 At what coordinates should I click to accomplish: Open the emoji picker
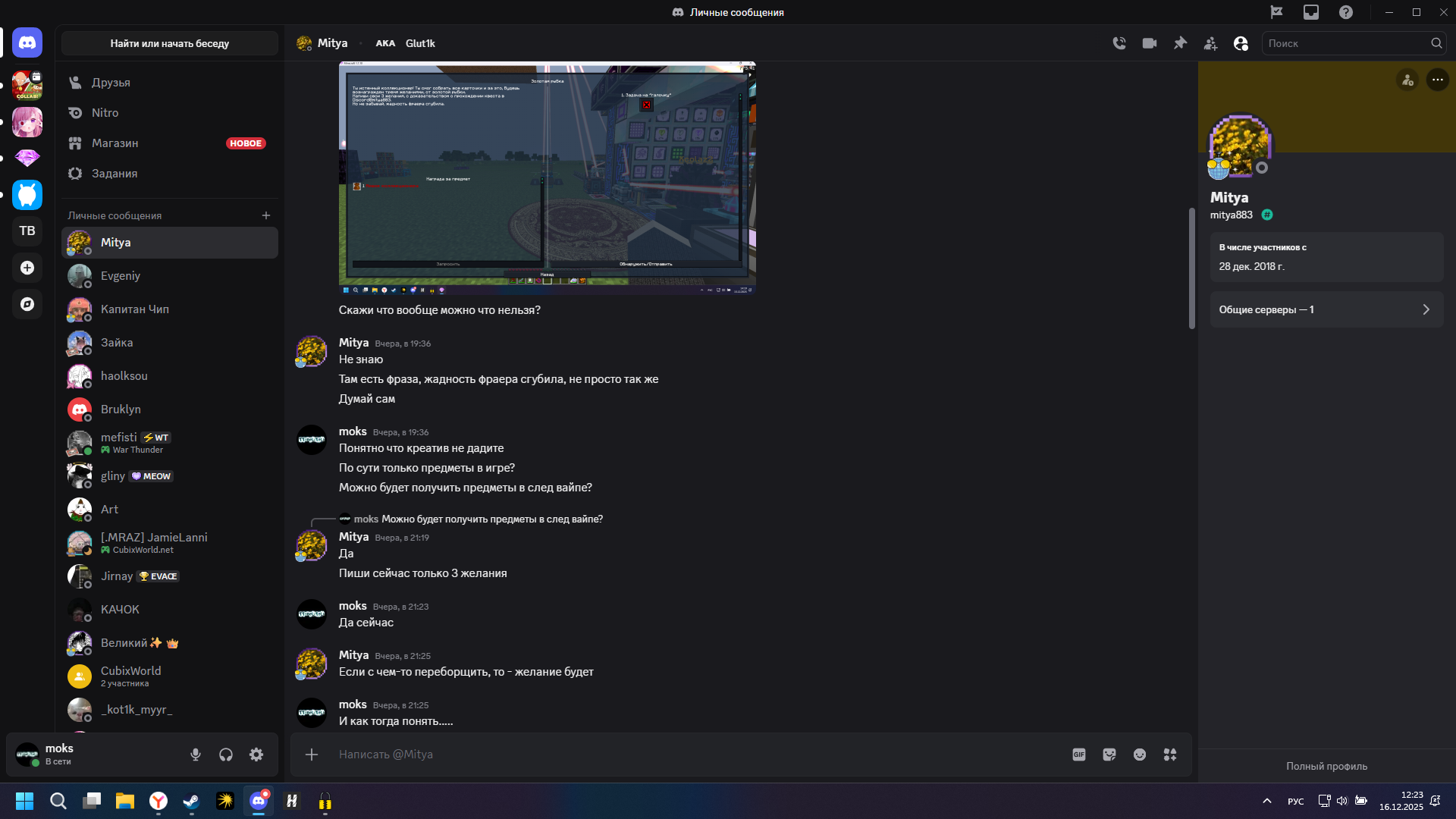(1140, 755)
